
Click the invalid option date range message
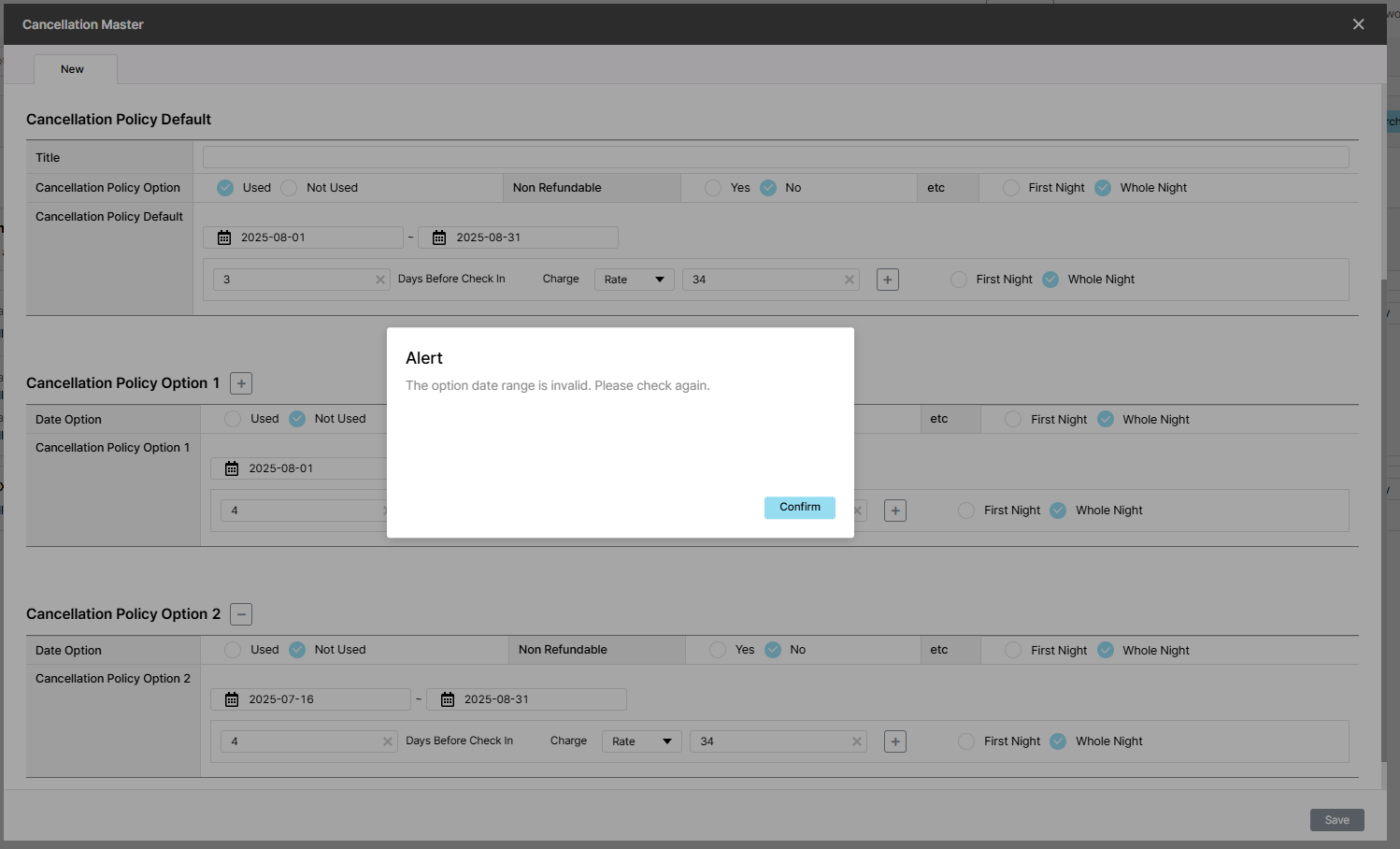[558, 385]
